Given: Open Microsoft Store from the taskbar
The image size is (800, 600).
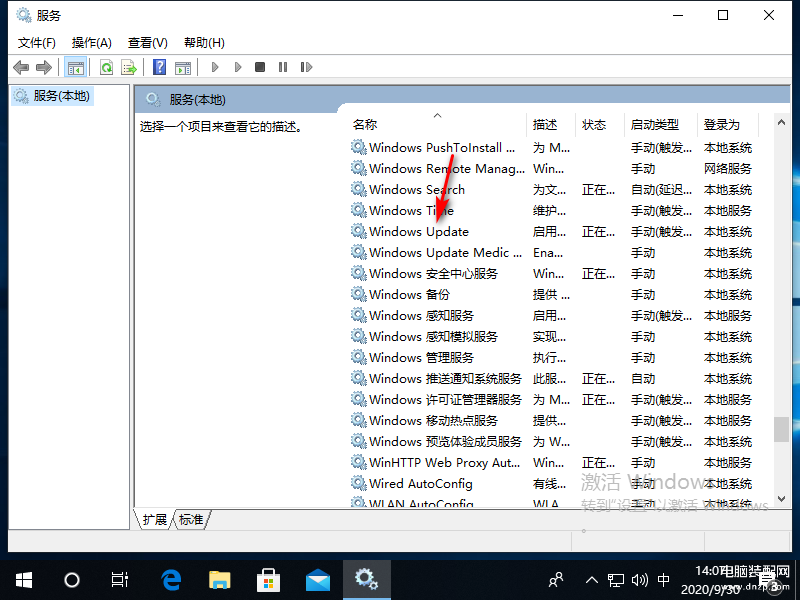Looking at the screenshot, I should click(268, 580).
